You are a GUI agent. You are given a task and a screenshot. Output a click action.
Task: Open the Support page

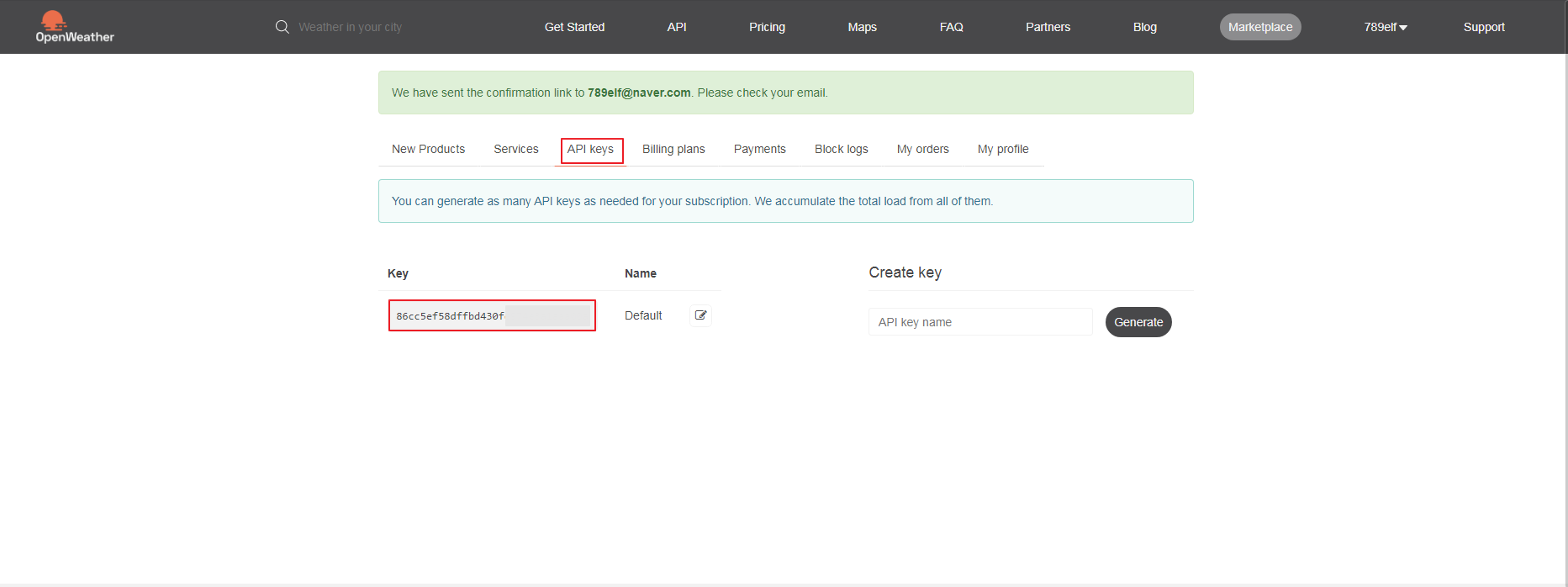tap(1484, 27)
